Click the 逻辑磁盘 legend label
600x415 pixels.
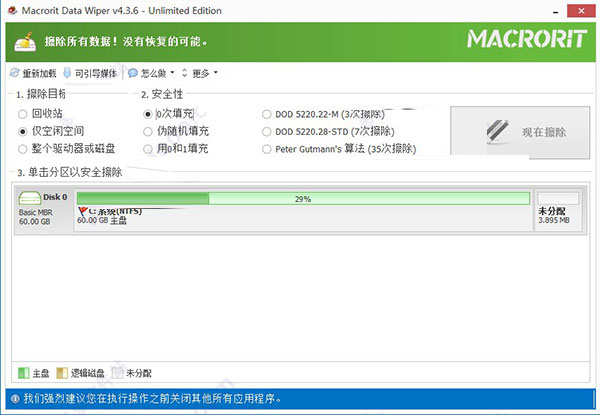tap(88, 373)
